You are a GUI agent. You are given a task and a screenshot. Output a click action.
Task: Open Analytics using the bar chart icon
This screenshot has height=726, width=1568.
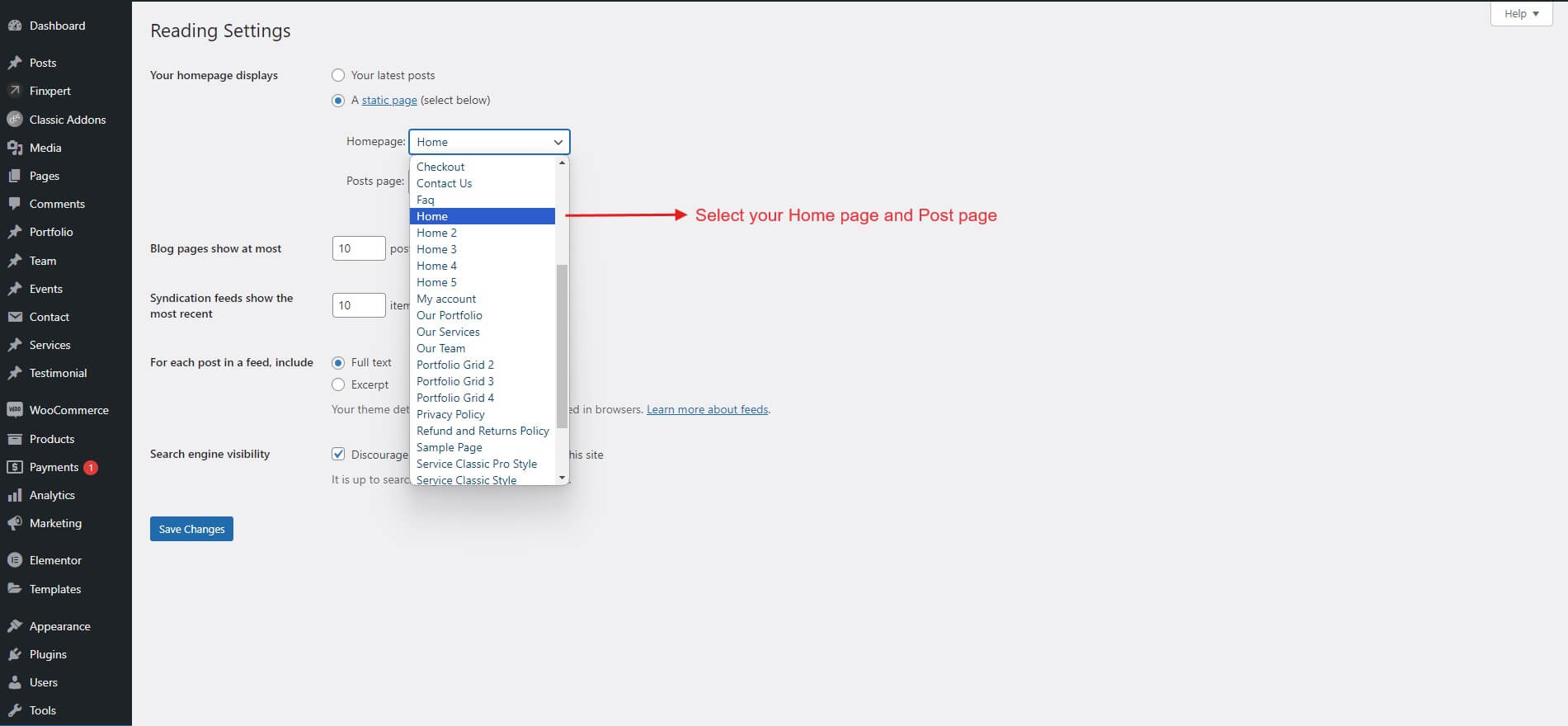tap(14, 495)
